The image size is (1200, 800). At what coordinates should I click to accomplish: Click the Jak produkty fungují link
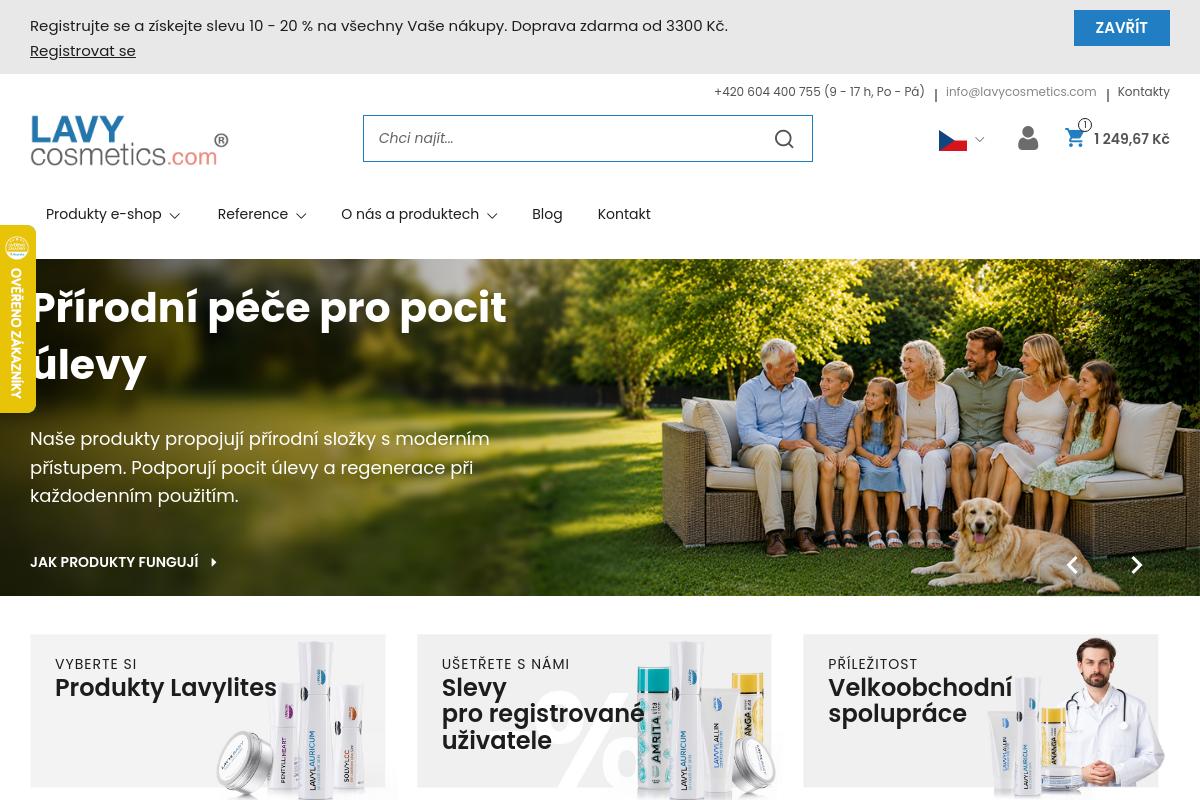pyautogui.click(x=124, y=562)
